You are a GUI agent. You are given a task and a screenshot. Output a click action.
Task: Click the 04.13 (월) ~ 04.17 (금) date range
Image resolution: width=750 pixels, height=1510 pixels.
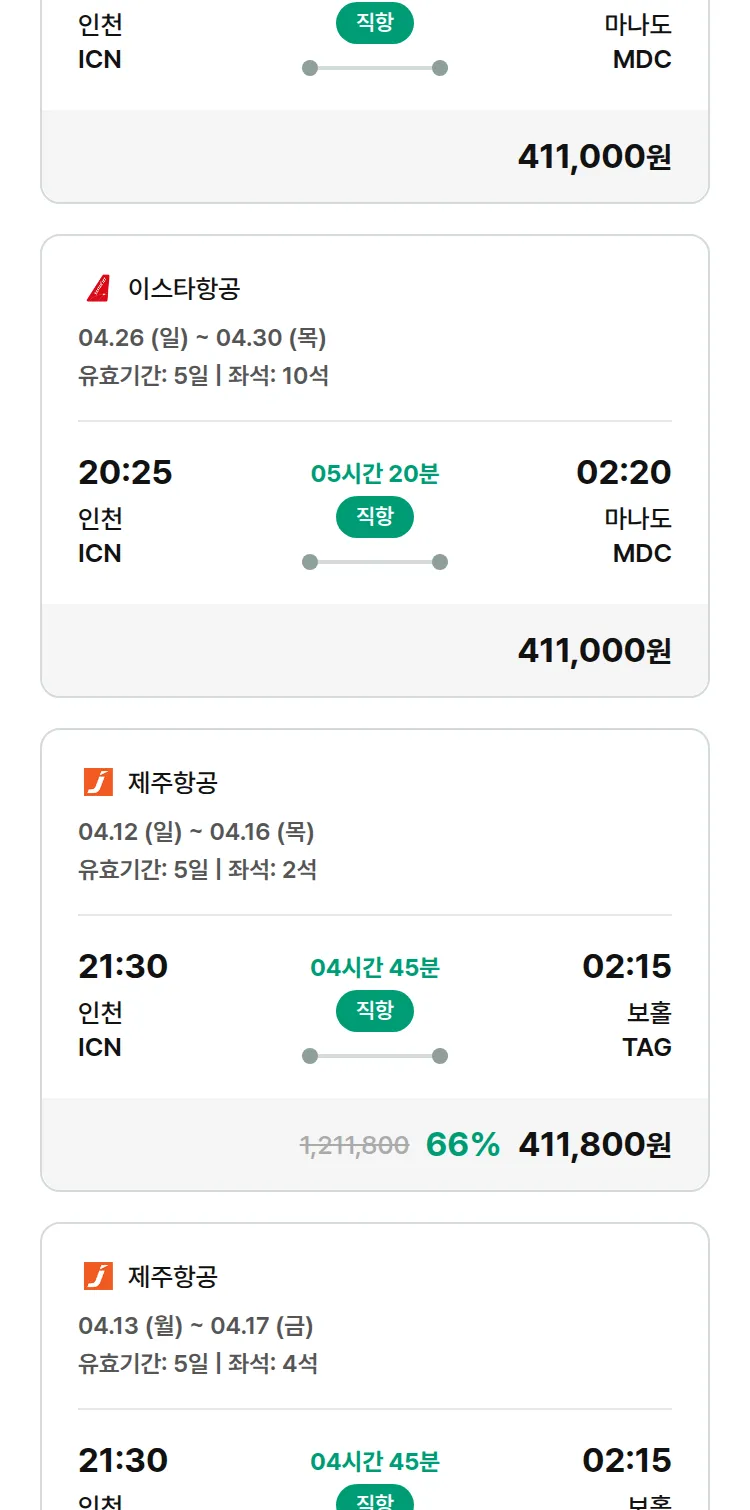[x=196, y=1326]
